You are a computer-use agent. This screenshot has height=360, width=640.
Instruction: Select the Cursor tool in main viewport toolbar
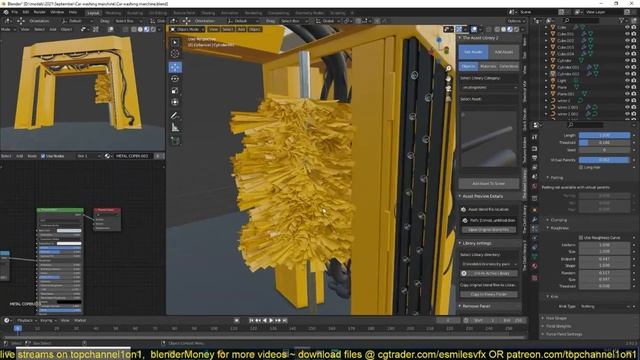(175, 53)
